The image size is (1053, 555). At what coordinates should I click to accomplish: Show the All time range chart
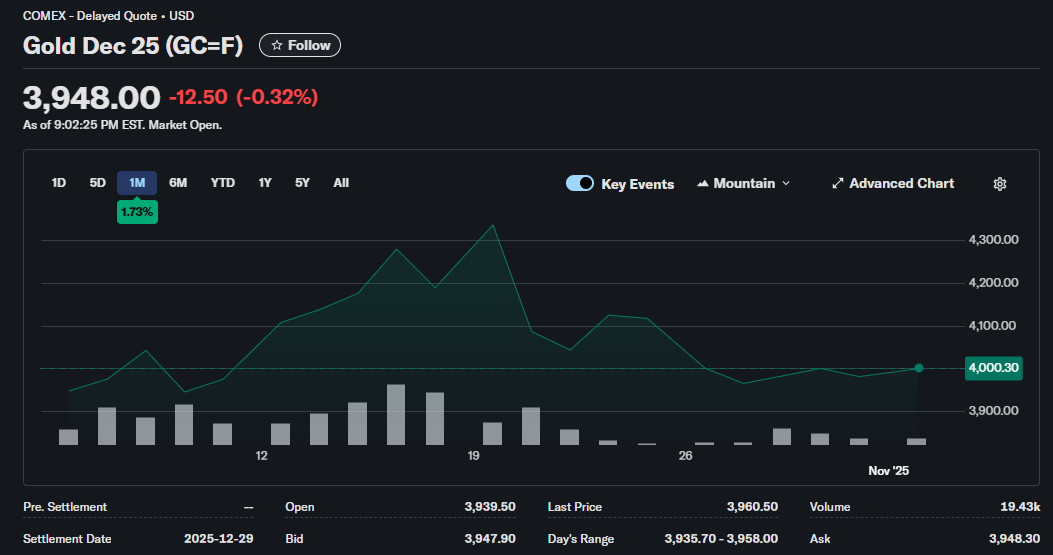[x=341, y=183]
